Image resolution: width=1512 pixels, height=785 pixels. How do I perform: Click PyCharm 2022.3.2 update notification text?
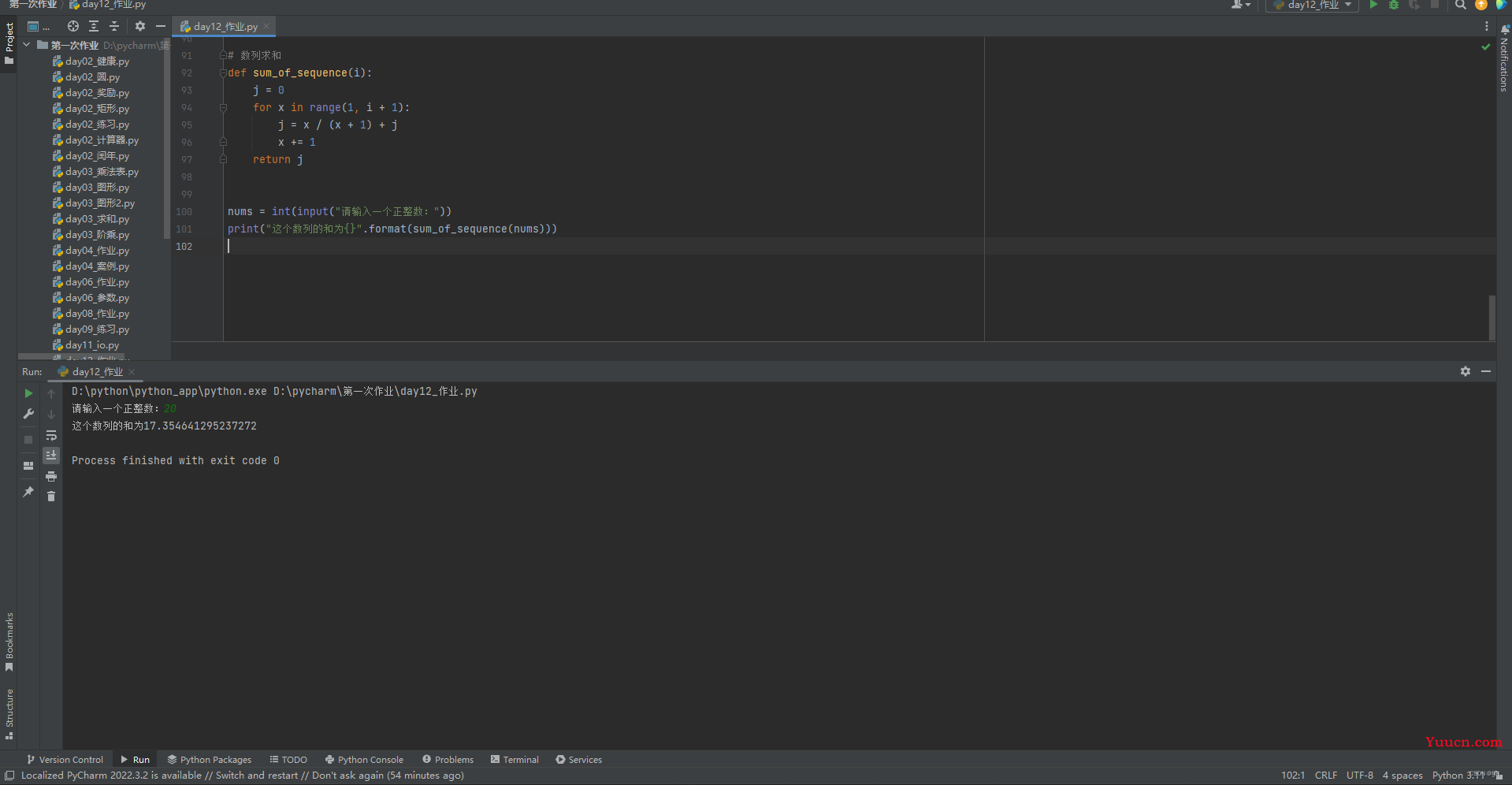click(243, 776)
